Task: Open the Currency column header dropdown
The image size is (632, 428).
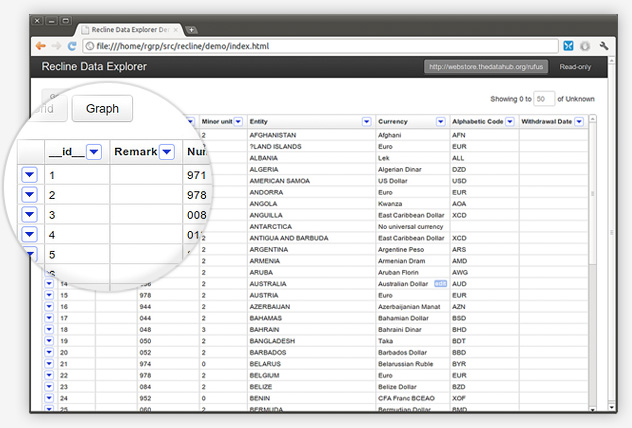Action: point(440,121)
